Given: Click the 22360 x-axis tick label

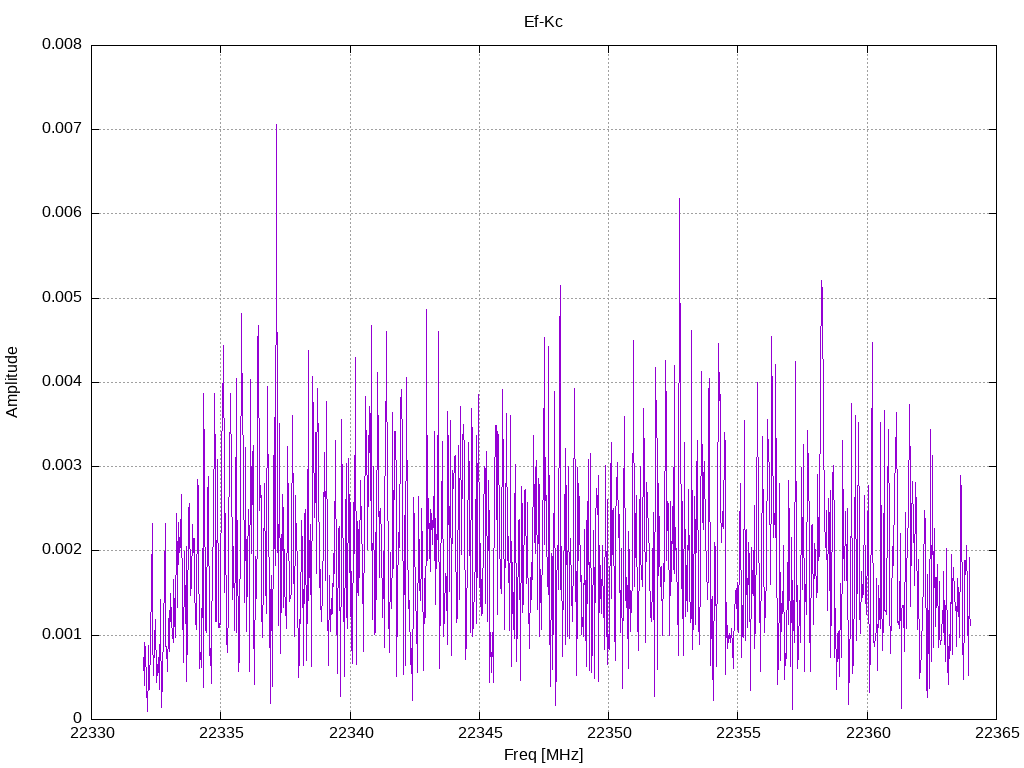Looking at the screenshot, I should tap(868, 733).
